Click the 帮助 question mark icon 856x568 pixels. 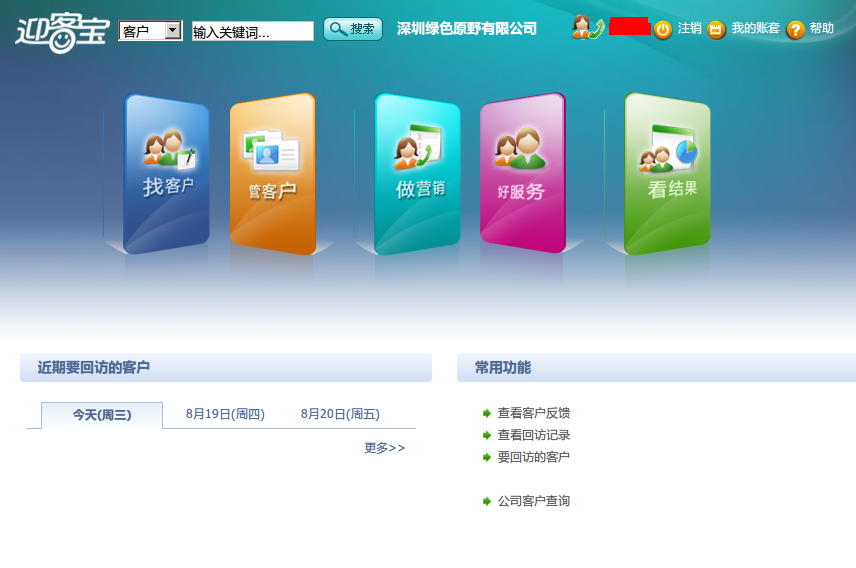[795, 29]
